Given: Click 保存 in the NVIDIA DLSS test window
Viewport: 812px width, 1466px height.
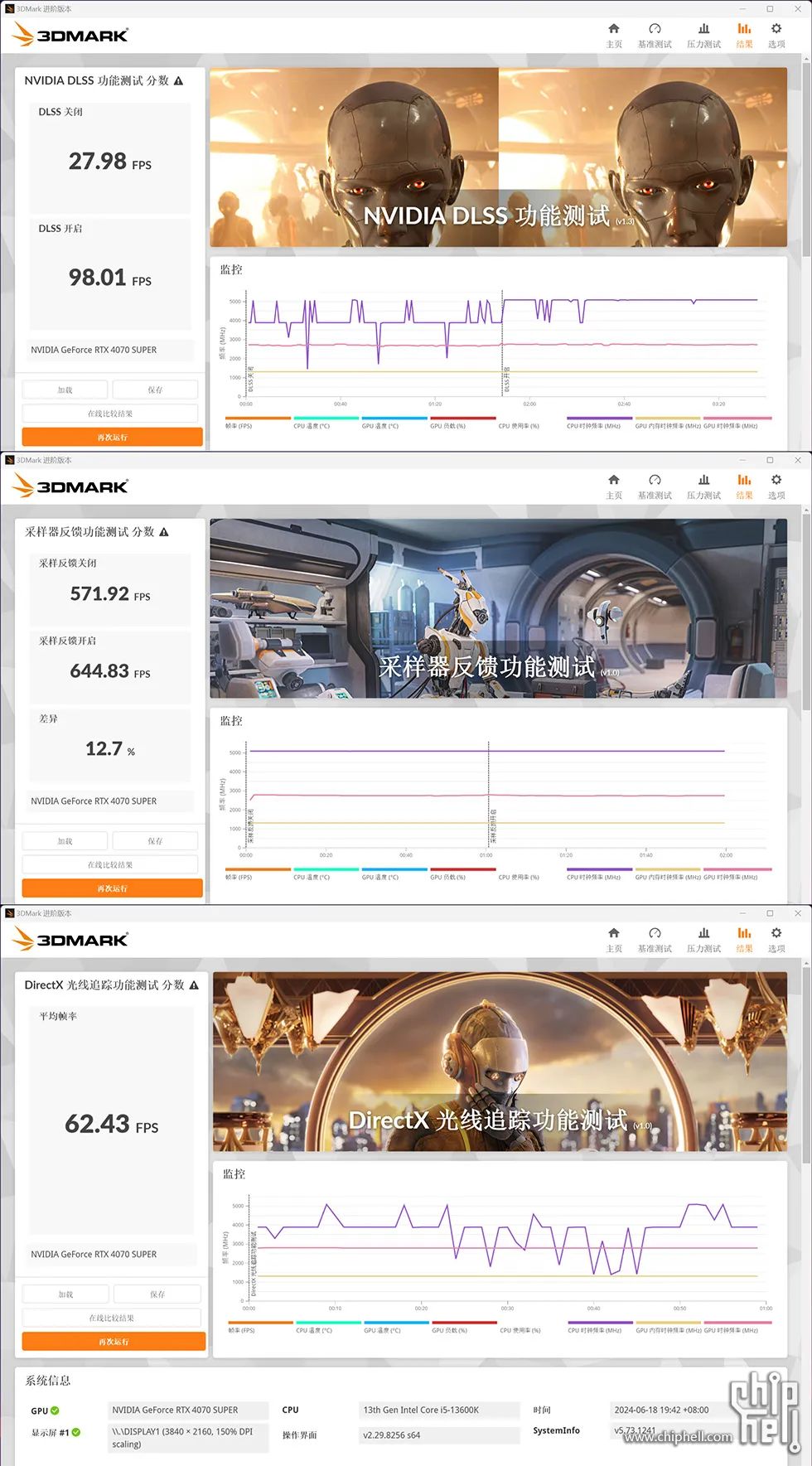Looking at the screenshot, I should coord(155,389).
